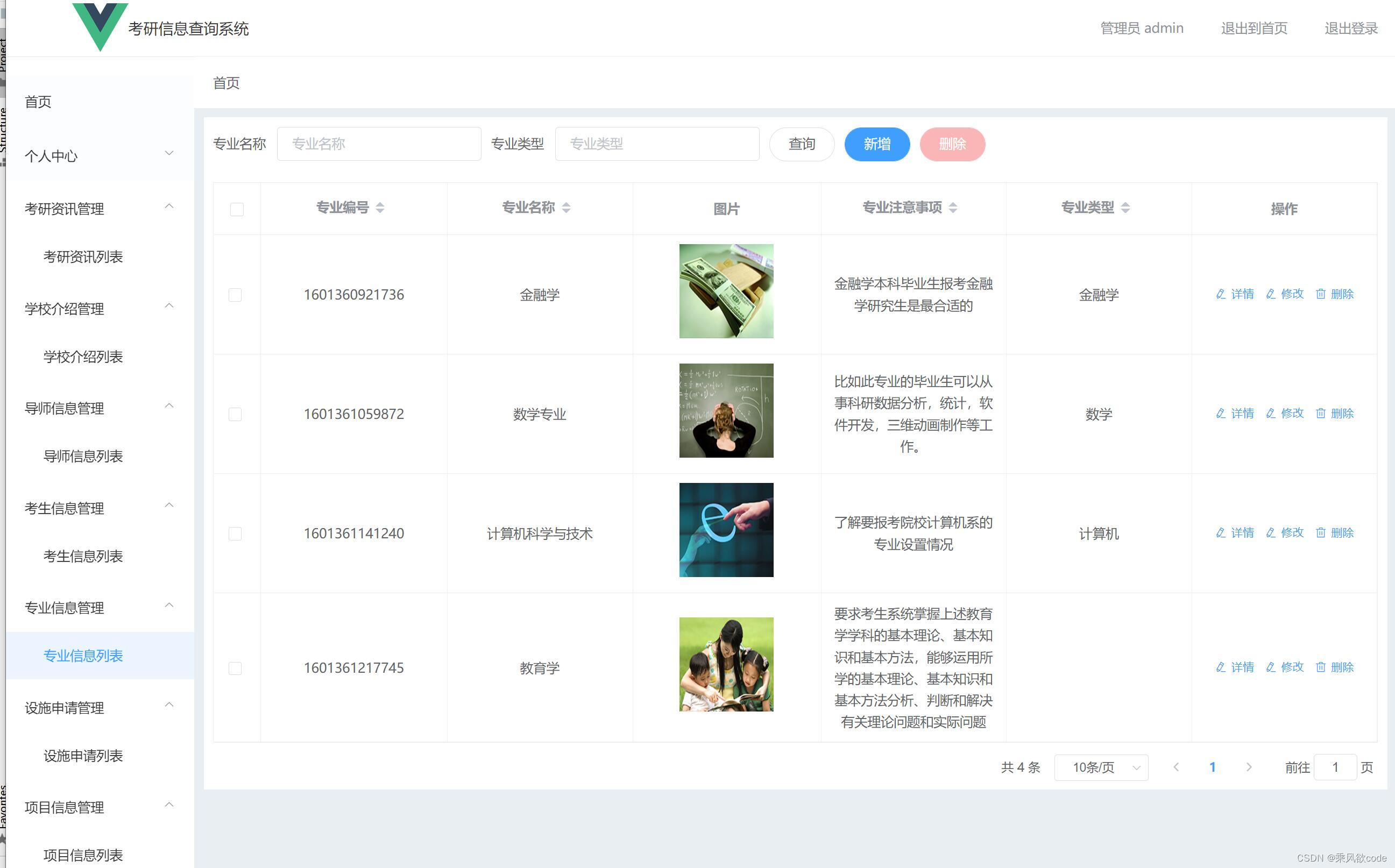Click 详情 link on 计算机科学与技术 row
The image size is (1395, 868).
pos(1235,532)
